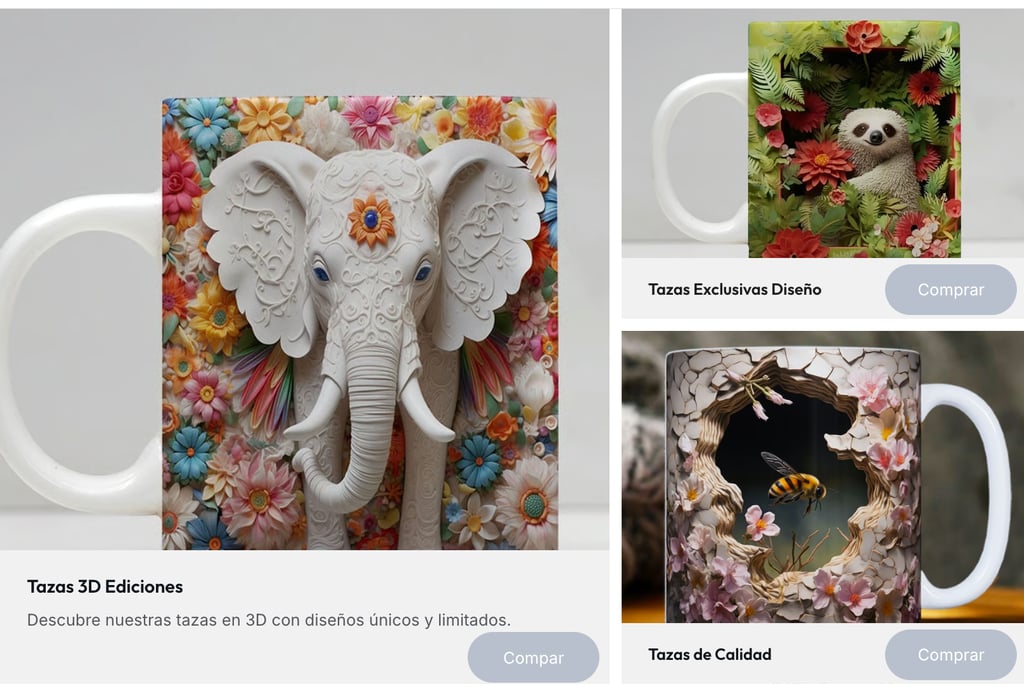Open the white elephant mug image

coord(304,279)
